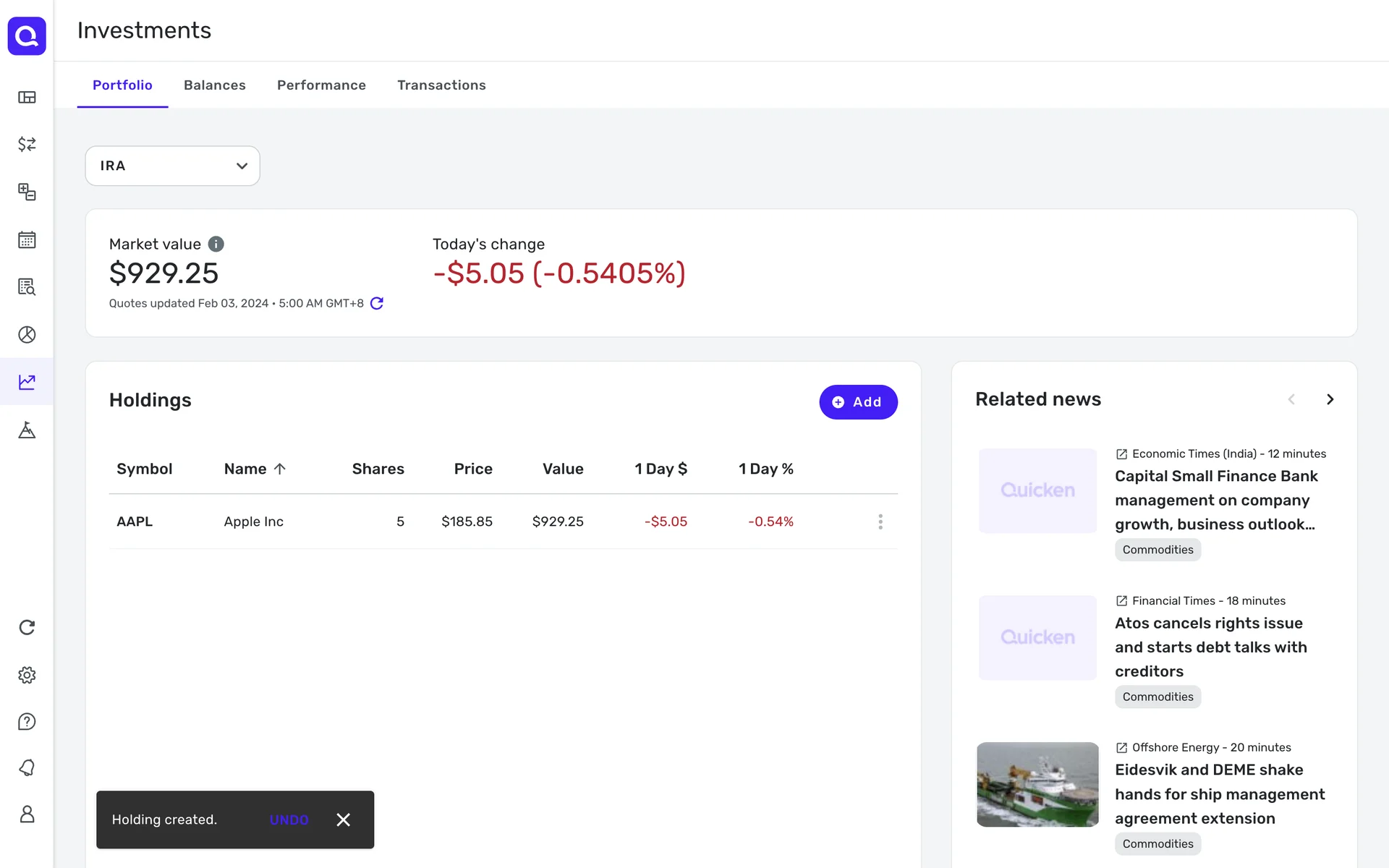Screen dimensions: 1389x868
Task: Click UNDO in the Holding created toast
Action: [x=289, y=820]
